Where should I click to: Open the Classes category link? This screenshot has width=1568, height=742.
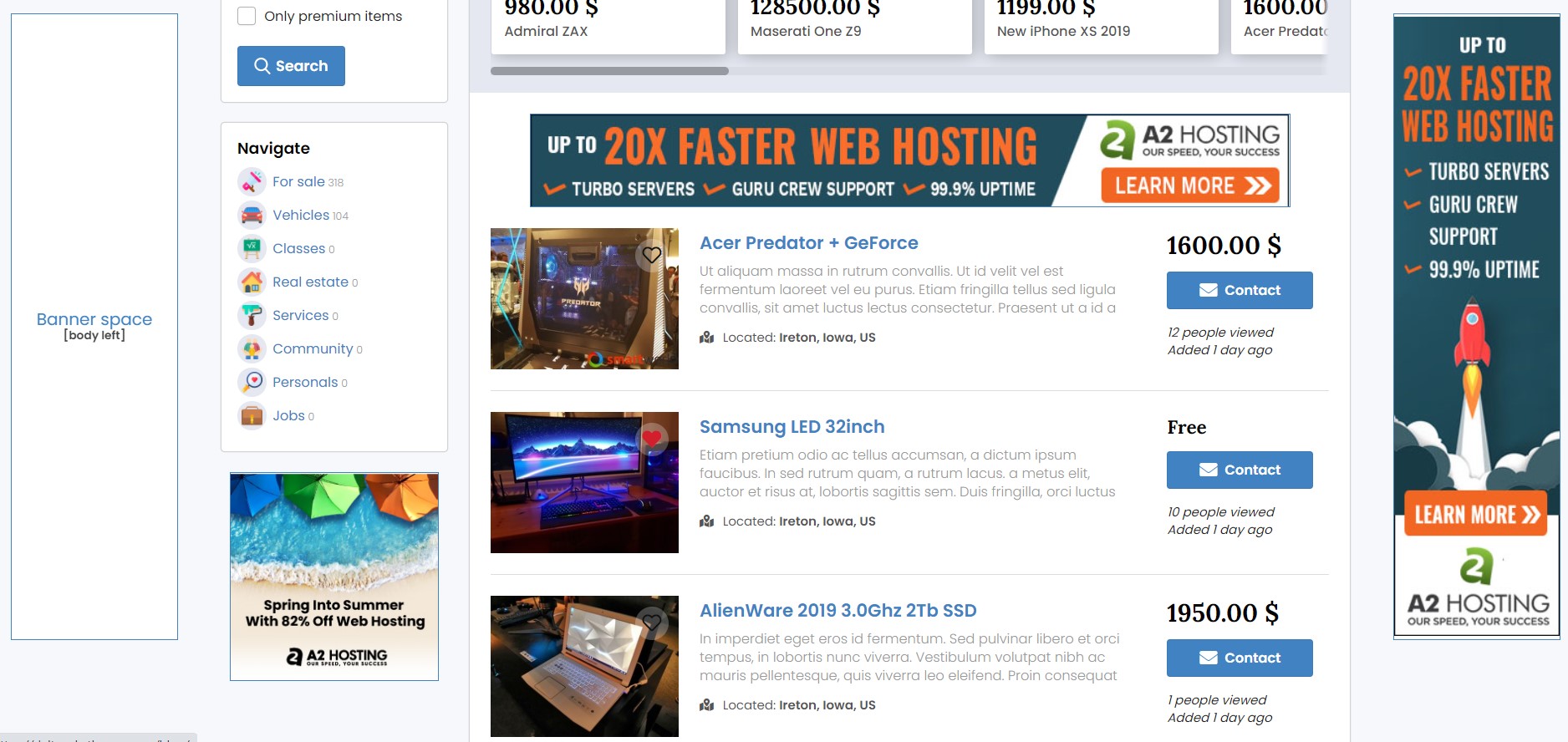pyautogui.click(x=298, y=248)
